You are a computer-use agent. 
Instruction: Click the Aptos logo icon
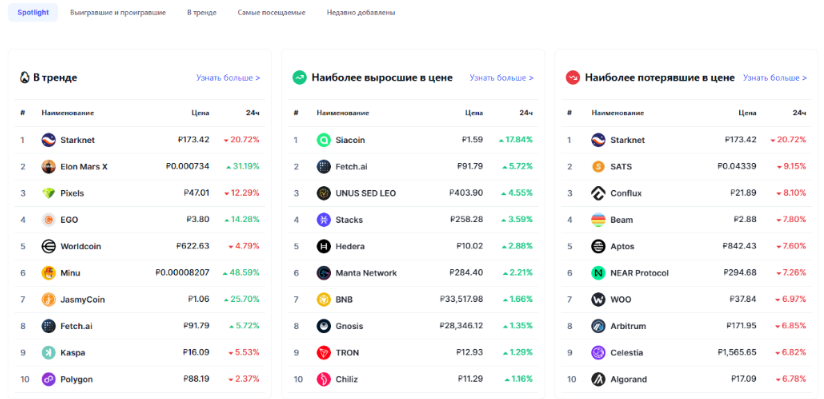coord(598,246)
